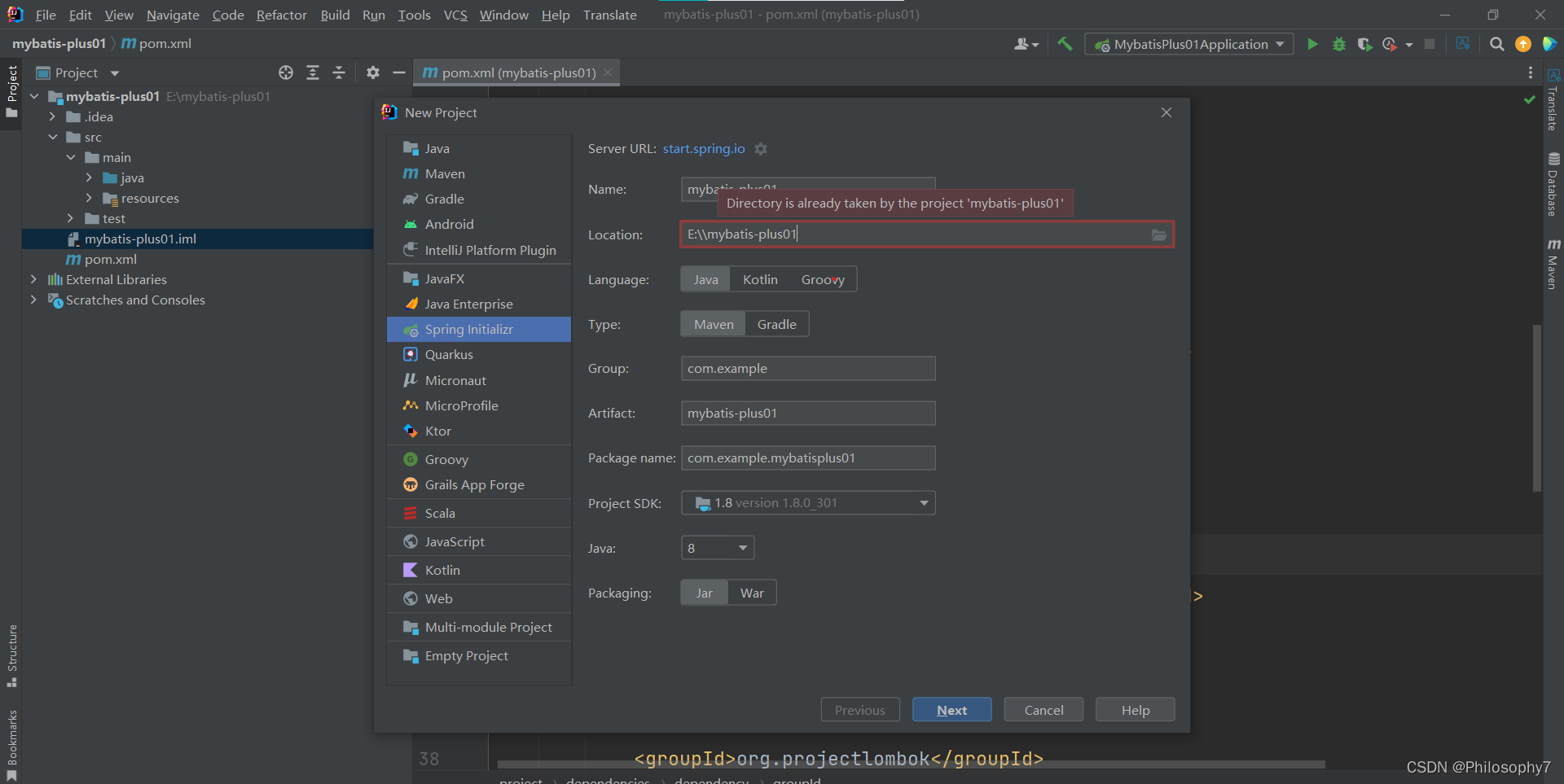Expand the .idea folder
This screenshot has height=784, width=1564.
[53, 116]
